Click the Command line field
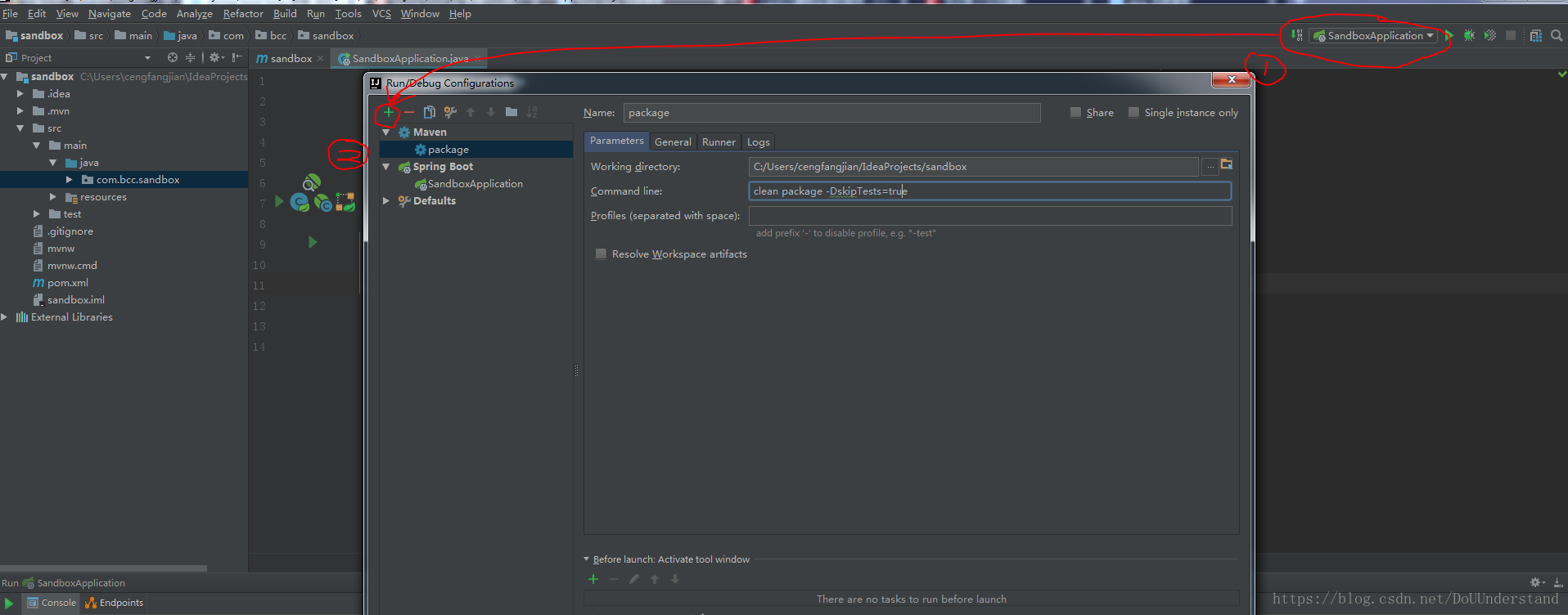 (989, 191)
